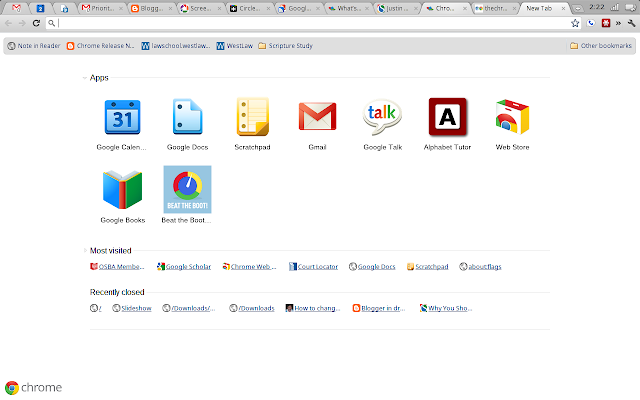Click the reload page icon
Viewport: 640px width, 400px height.
pyautogui.click(x=36, y=23)
